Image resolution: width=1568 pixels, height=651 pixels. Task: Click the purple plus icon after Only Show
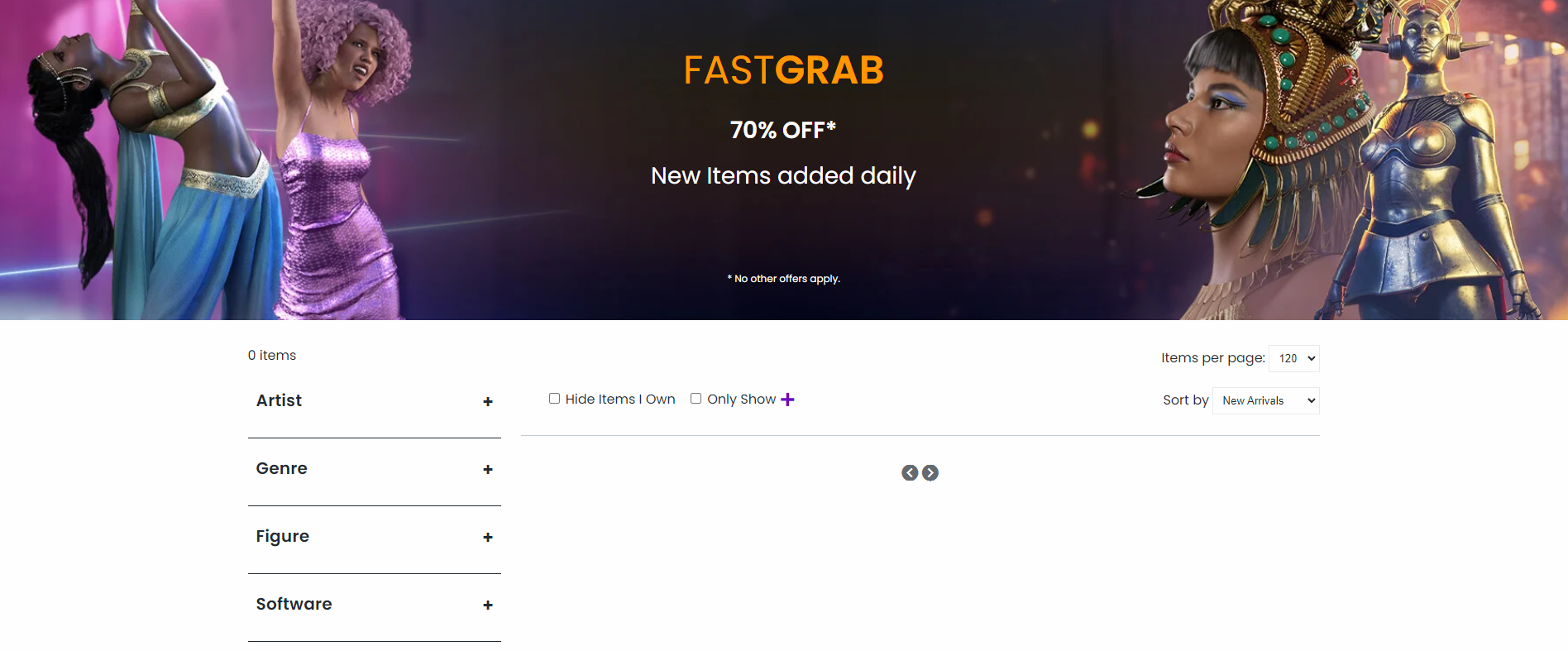[787, 400]
